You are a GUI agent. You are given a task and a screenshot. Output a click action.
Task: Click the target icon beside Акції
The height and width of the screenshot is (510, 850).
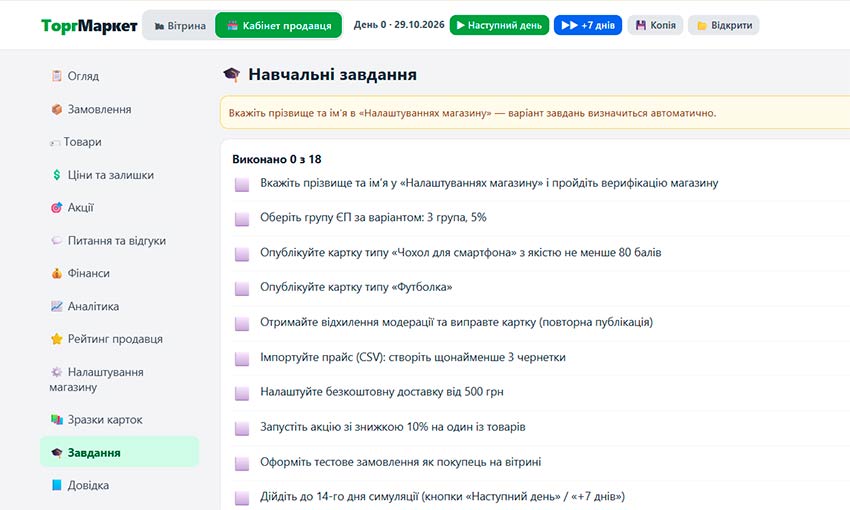56,208
